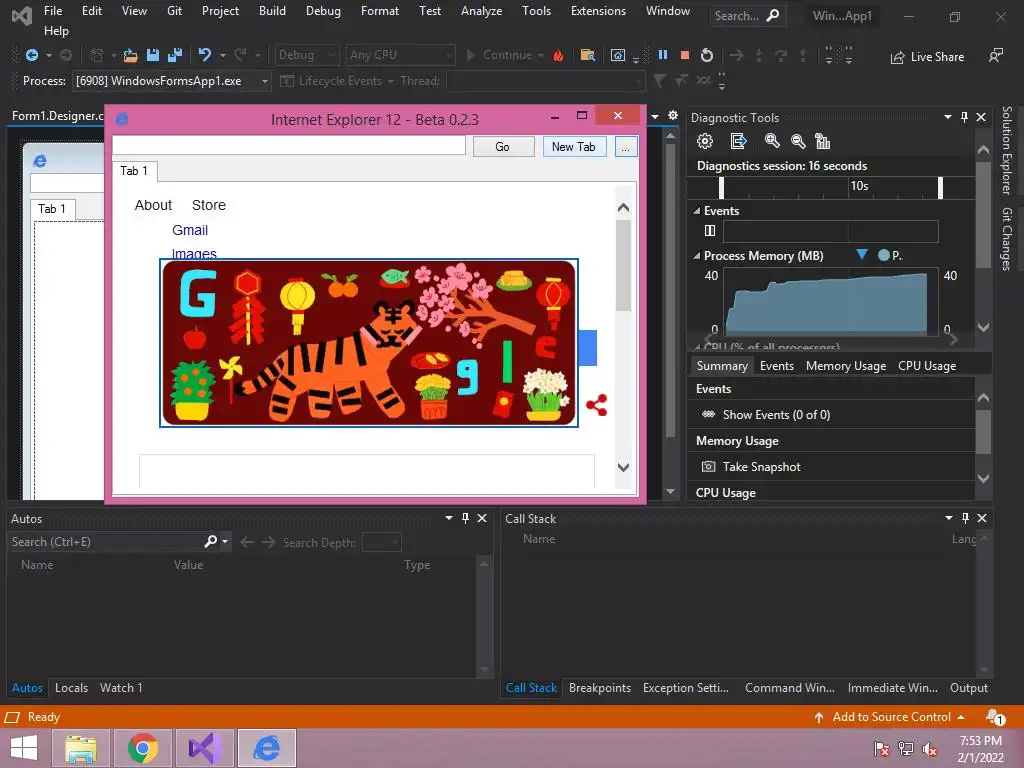
Task: Open File Explorer from the taskbar
Action: [81, 748]
